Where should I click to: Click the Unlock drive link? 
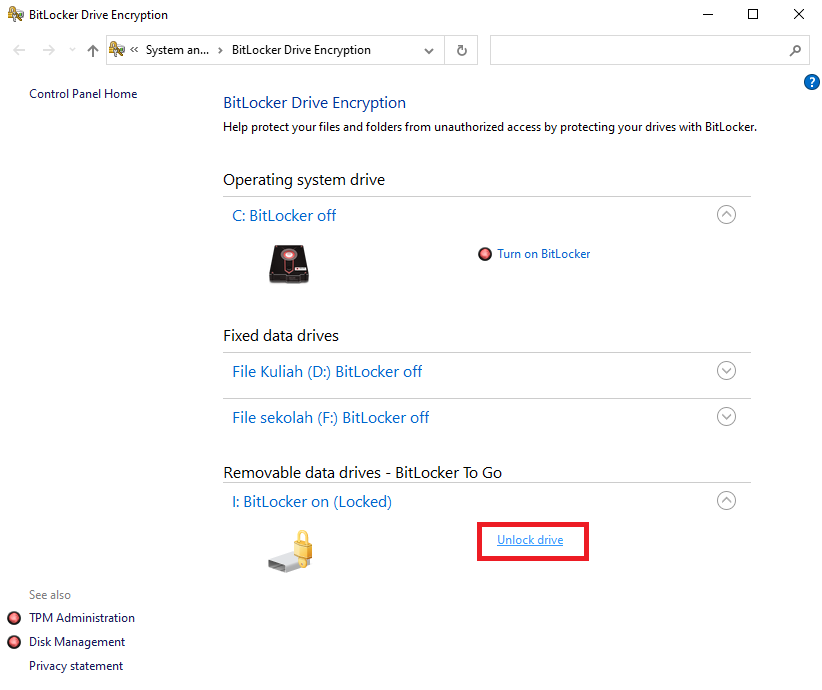(532, 540)
